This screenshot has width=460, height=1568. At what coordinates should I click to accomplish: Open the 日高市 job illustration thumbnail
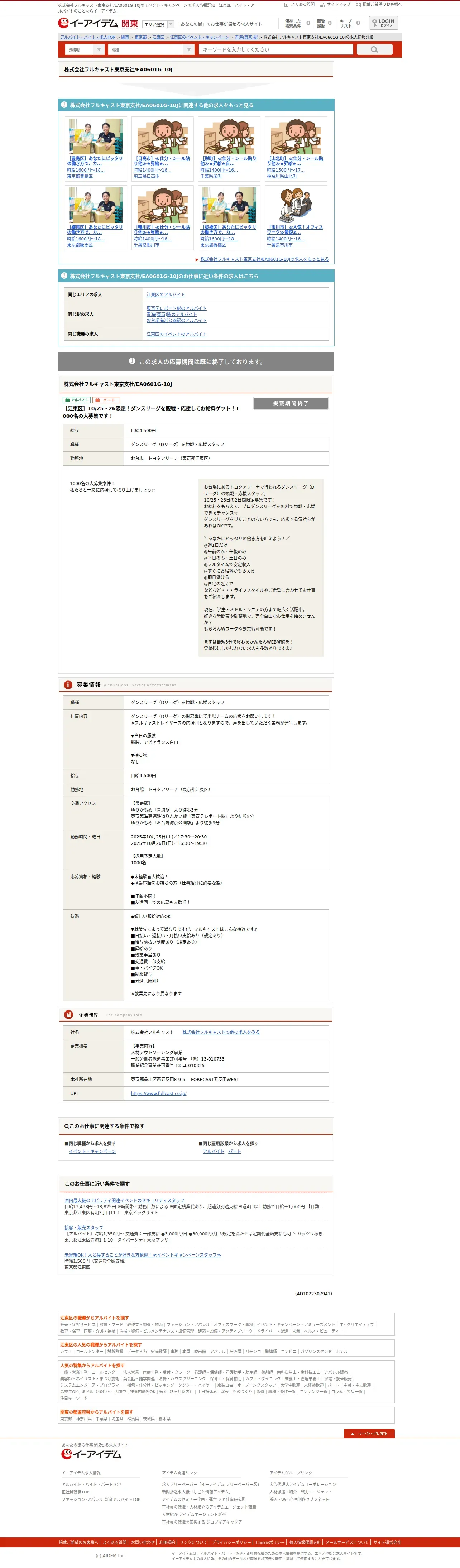pos(162,137)
